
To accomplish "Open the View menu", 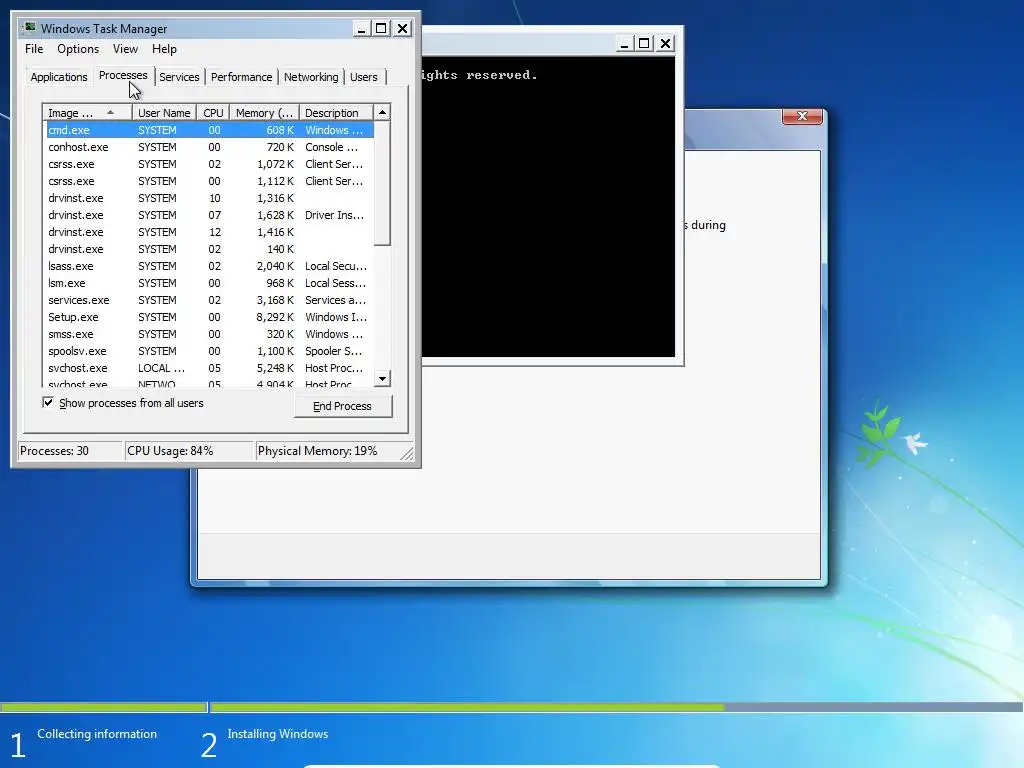I will [x=125, y=49].
